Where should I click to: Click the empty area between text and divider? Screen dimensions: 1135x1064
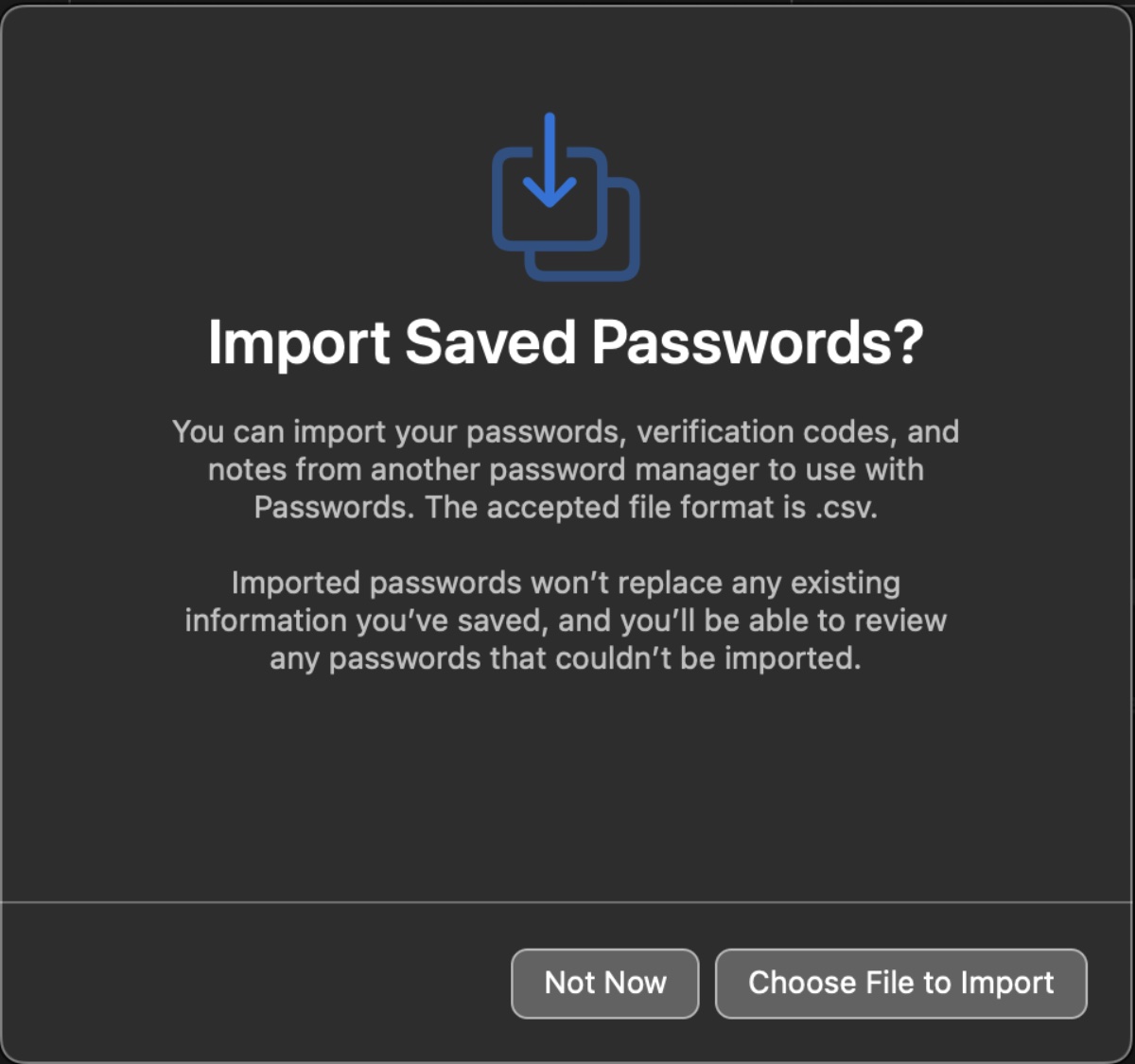[566, 785]
